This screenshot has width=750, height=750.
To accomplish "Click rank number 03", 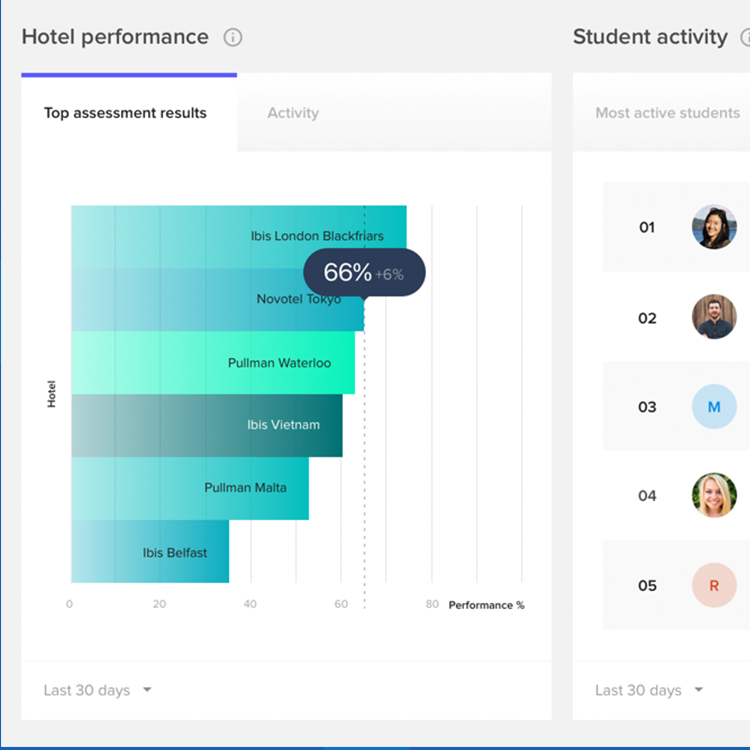I will point(647,407).
